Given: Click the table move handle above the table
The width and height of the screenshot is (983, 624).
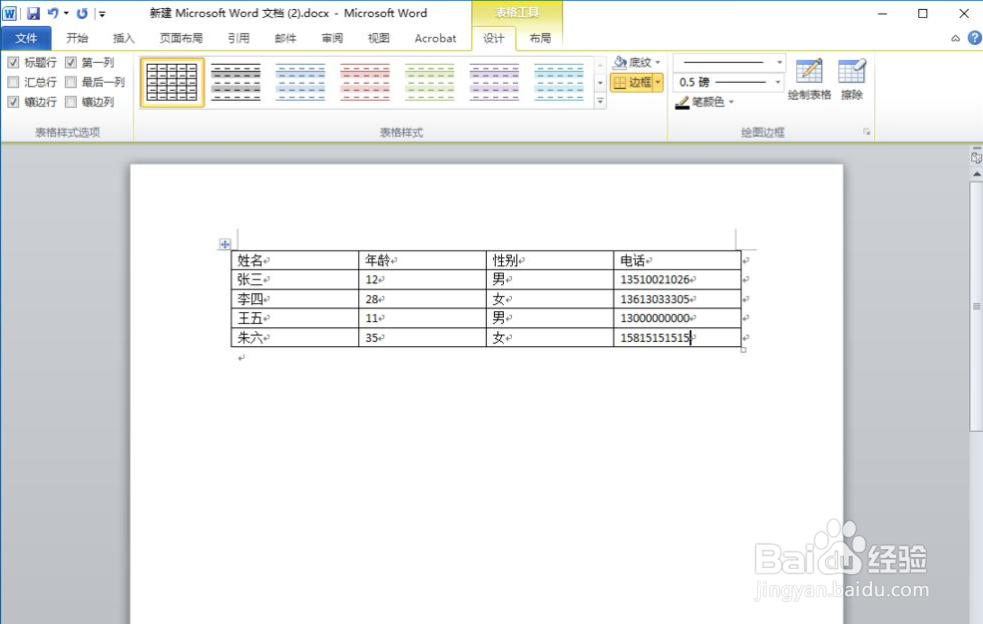Looking at the screenshot, I should point(225,243).
